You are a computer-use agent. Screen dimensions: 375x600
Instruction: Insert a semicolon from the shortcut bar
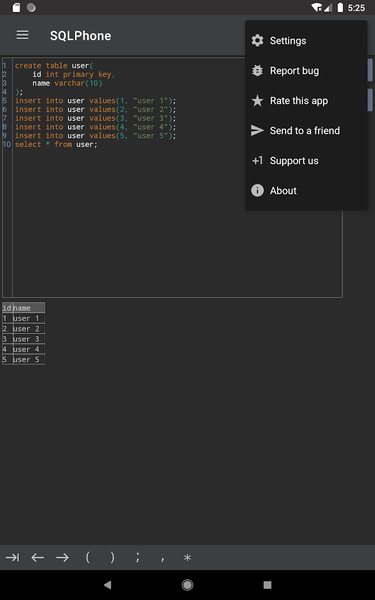137,557
